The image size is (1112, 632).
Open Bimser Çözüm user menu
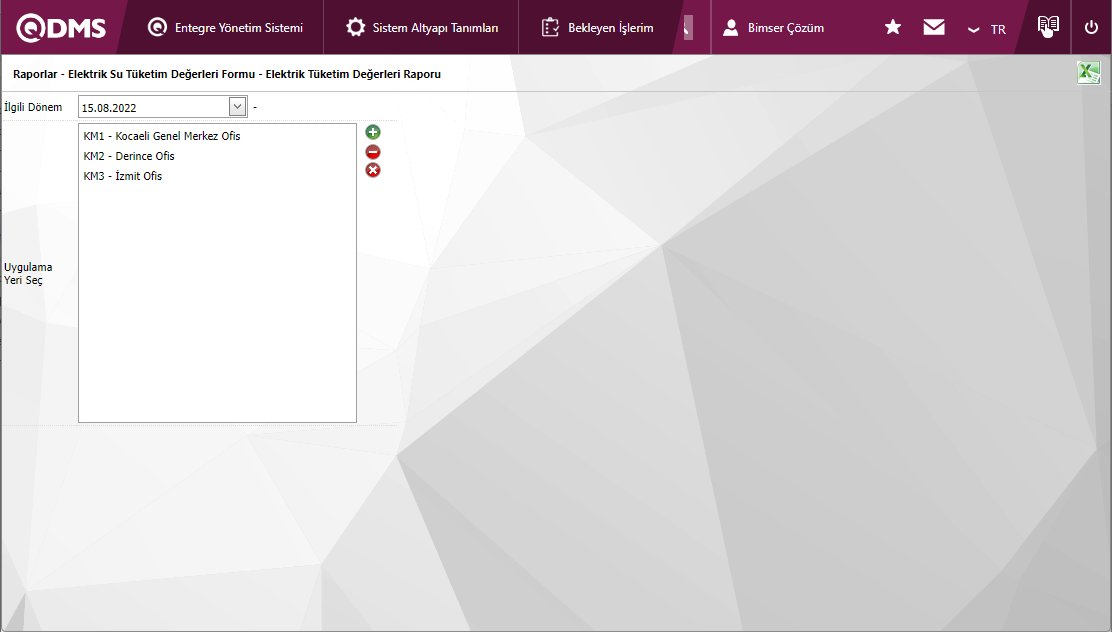(773, 28)
